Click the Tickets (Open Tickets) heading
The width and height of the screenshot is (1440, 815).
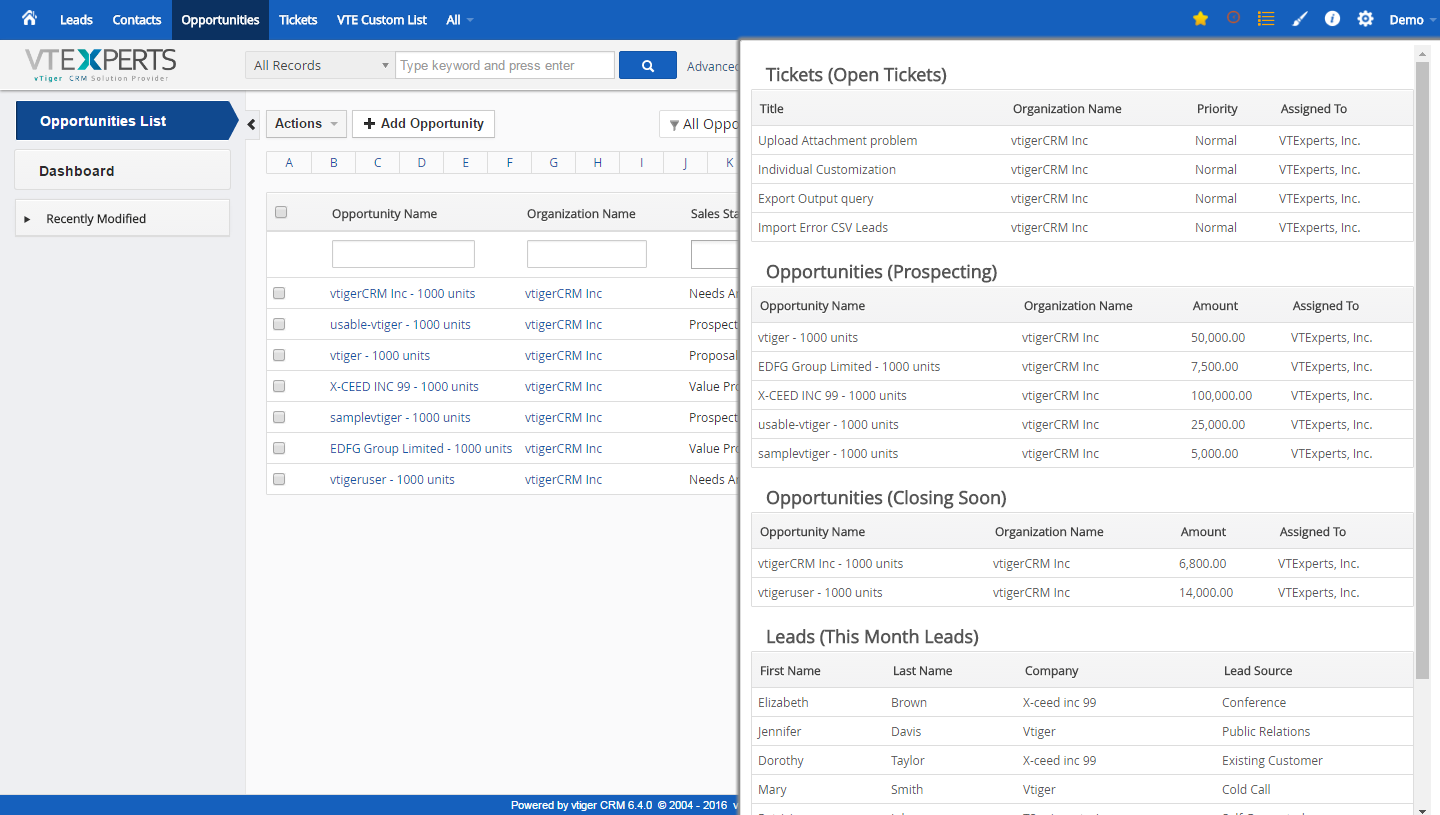pyautogui.click(x=856, y=74)
